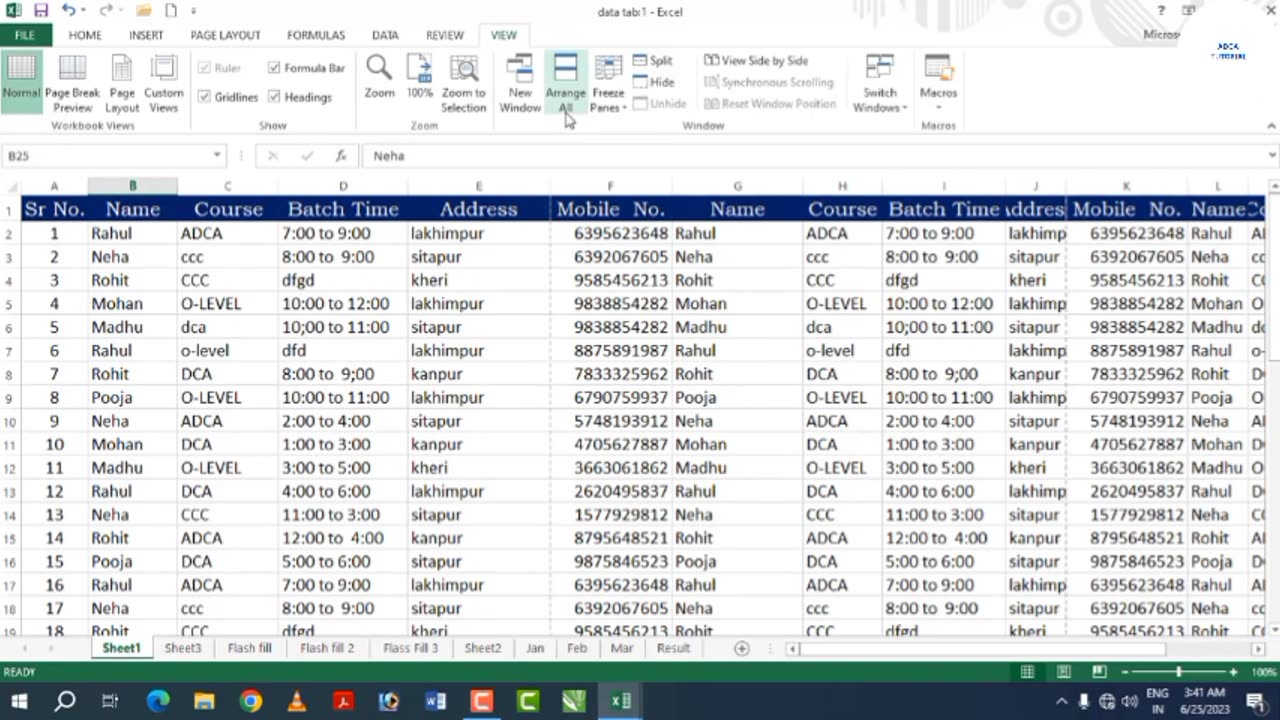1280x720 pixels.
Task: Open the PAGE LAYOUT ribbon tab
Action: 225,35
